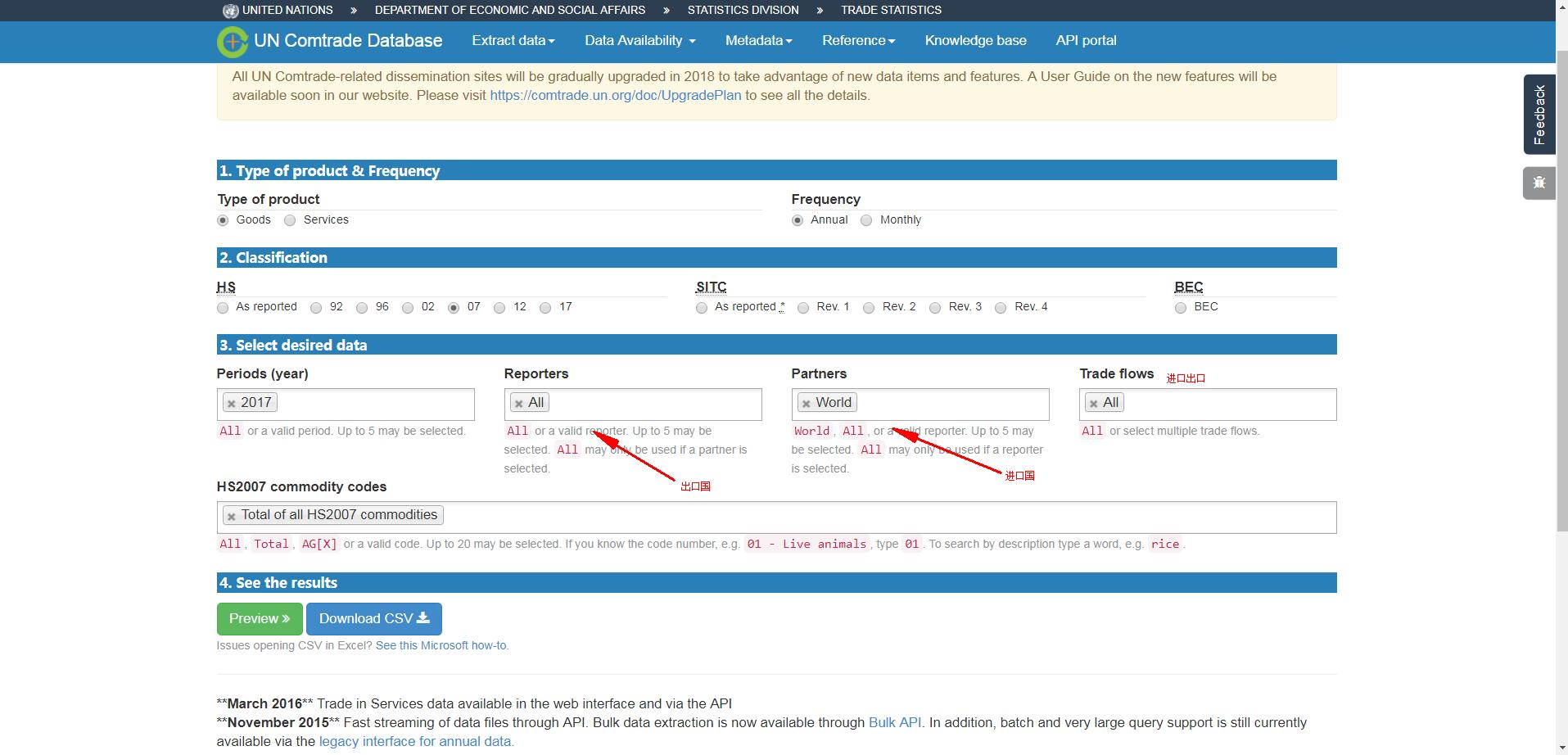1568x755 pixels.
Task: Remove the All tag in Reporters
Action: click(519, 404)
